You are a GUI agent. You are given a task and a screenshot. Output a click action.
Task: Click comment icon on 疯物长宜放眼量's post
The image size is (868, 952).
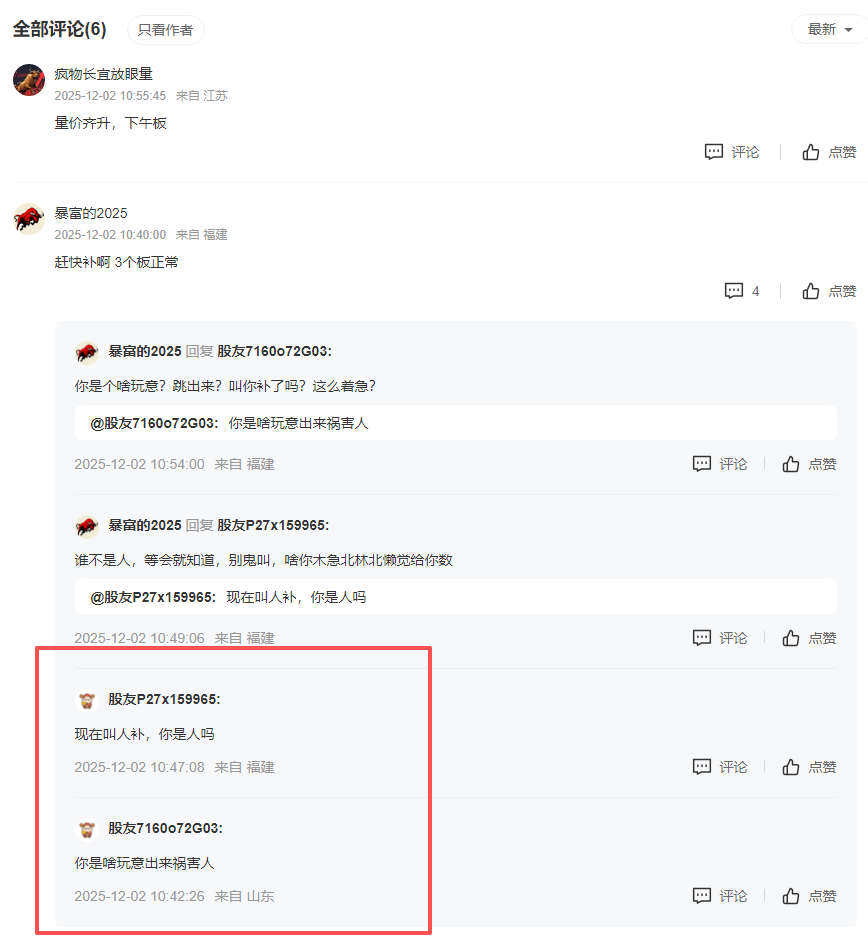(732, 152)
